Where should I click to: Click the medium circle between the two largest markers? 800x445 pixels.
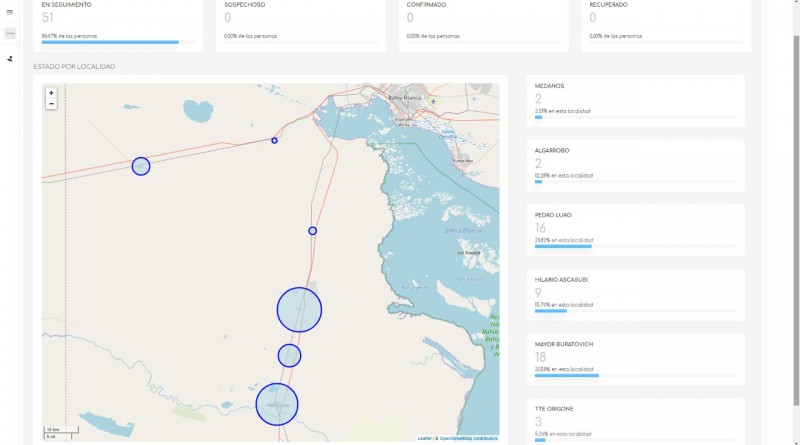(x=289, y=355)
